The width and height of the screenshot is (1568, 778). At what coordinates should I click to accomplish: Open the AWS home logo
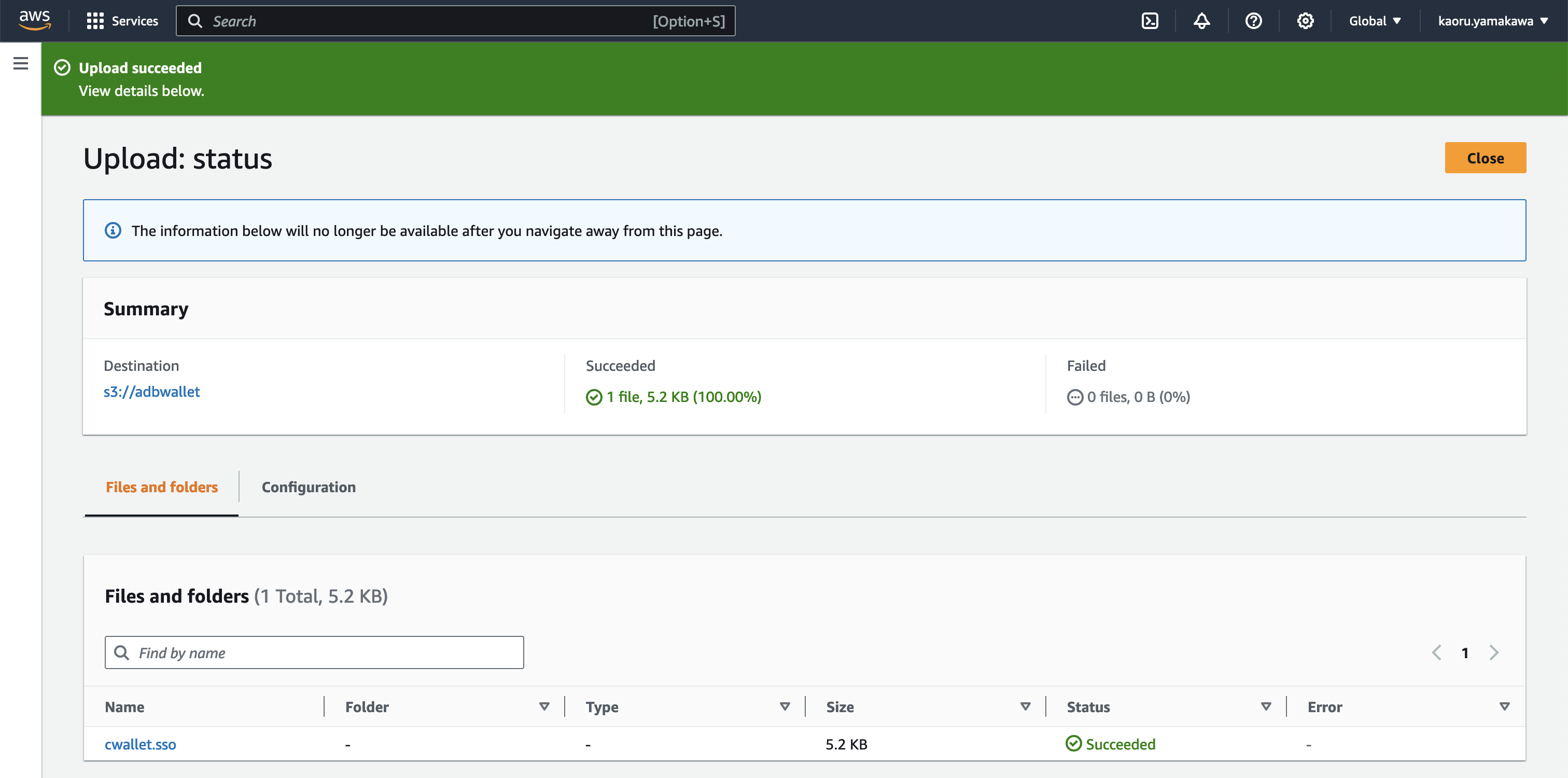(34, 20)
